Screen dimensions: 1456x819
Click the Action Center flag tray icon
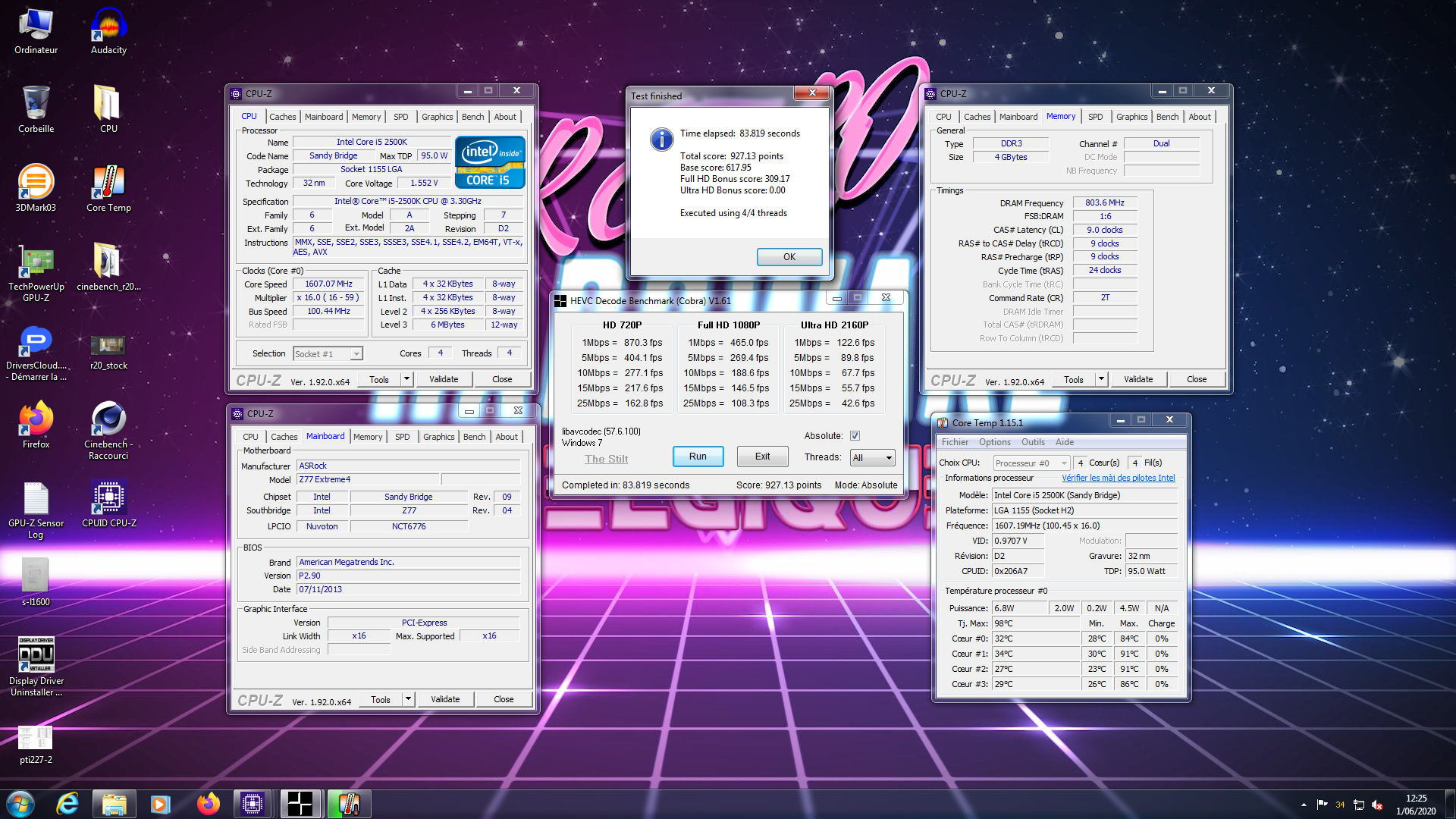pyautogui.click(x=1322, y=805)
